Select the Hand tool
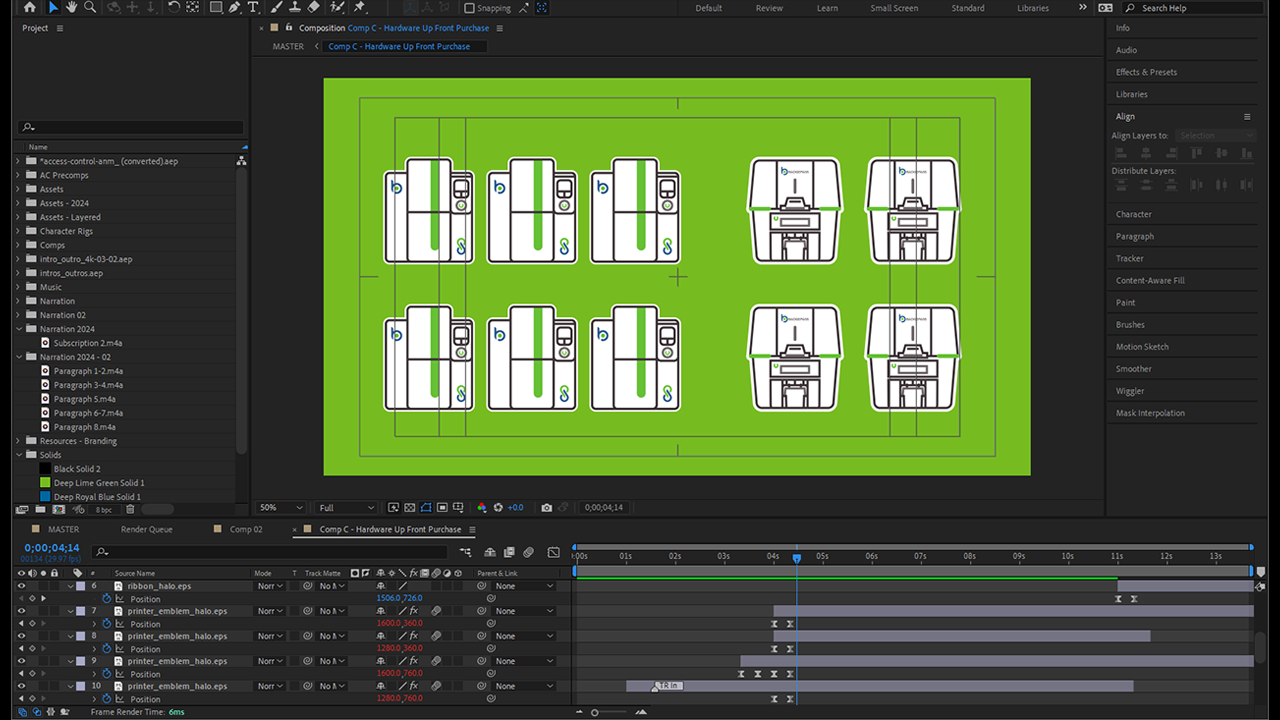The height and width of the screenshot is (720, 1280). (x=72, y=8)
